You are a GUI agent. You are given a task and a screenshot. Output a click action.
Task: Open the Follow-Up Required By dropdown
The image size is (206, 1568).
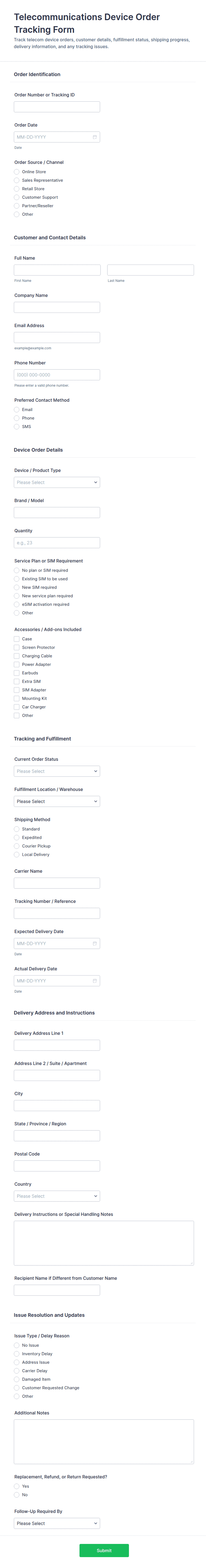coord(57,1524)
